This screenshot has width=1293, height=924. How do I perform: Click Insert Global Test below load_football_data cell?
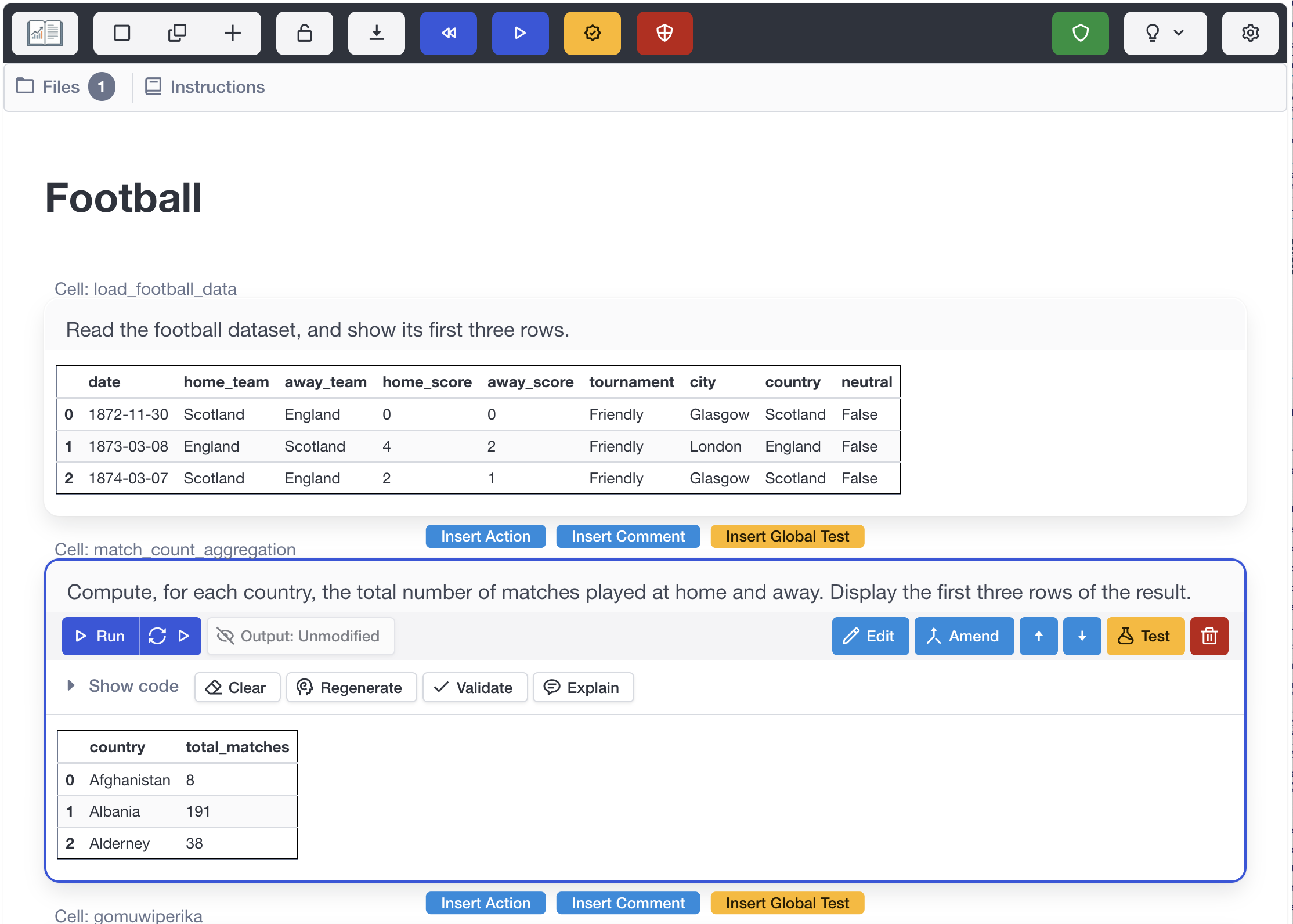pos(788,536)
